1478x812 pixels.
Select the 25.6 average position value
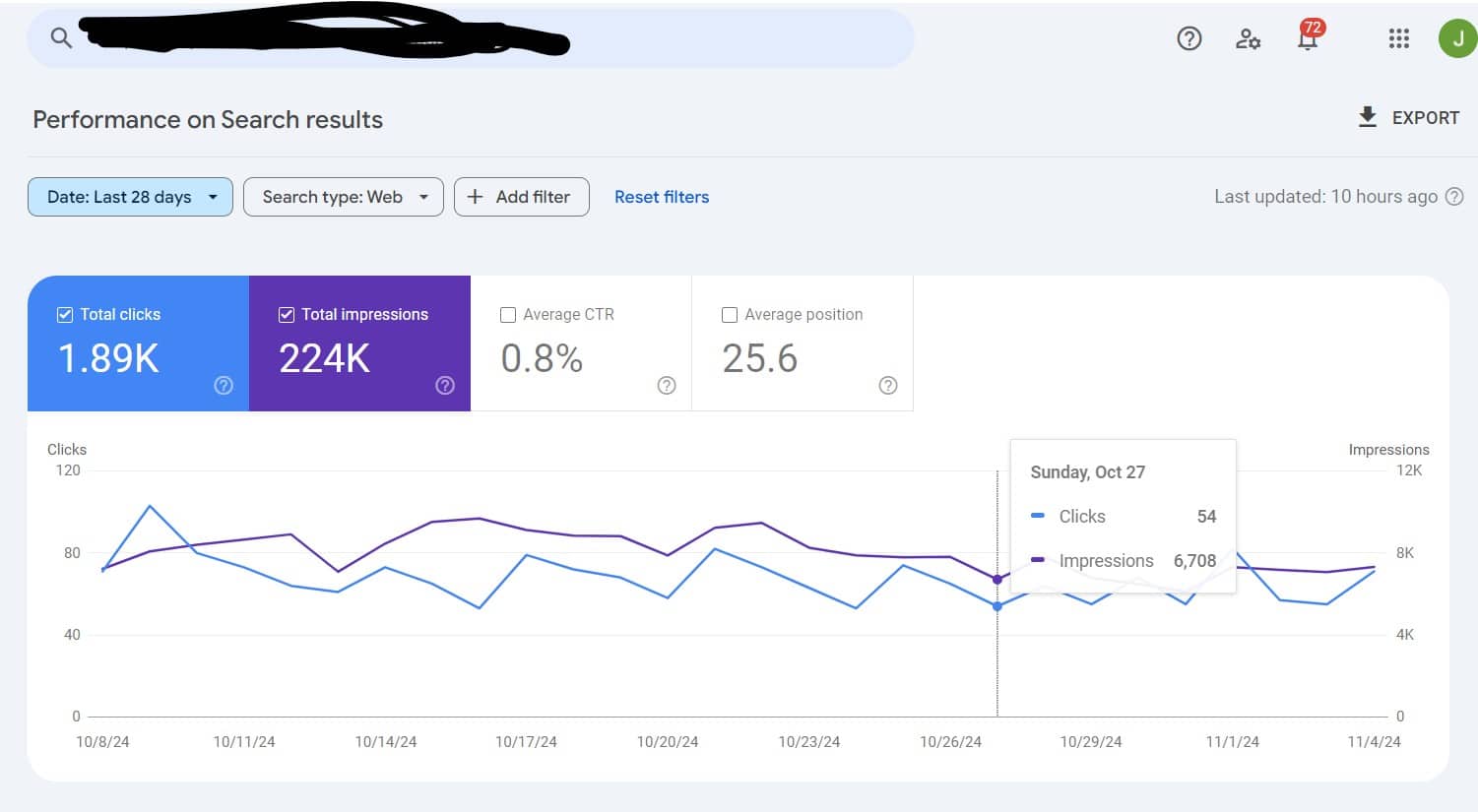(759, 358)
